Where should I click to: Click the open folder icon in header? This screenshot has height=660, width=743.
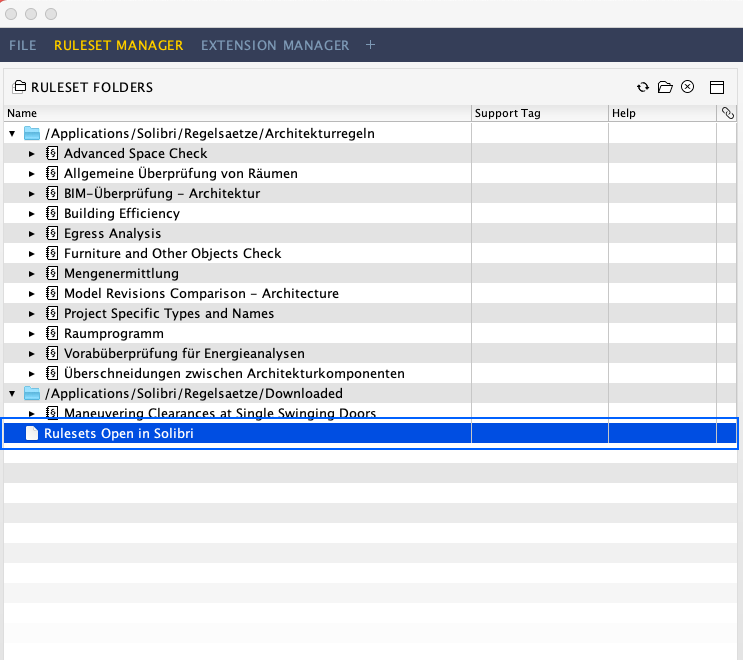click(x=665, y=87)
